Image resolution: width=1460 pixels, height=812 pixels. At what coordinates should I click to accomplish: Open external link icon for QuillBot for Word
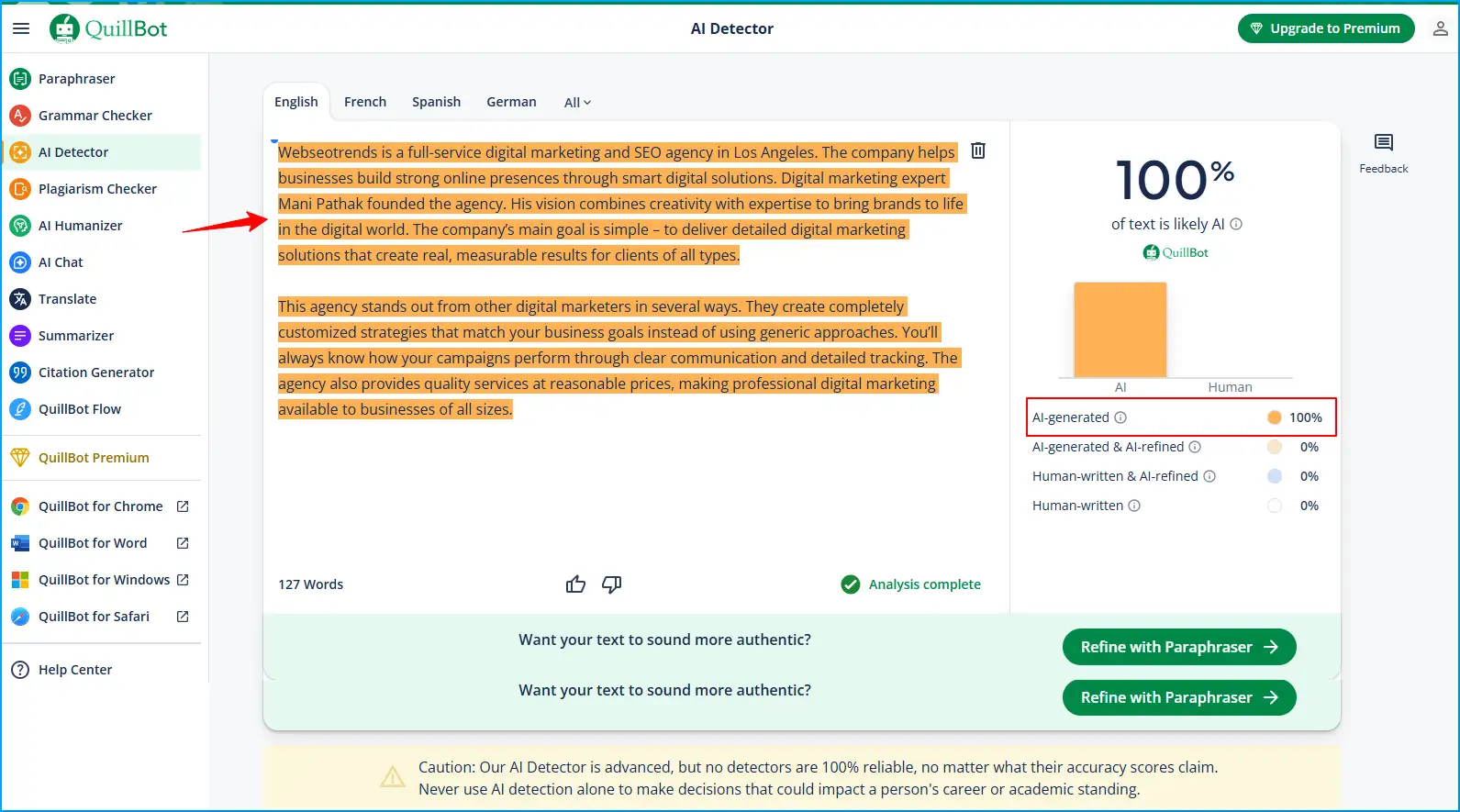(x=183, y=543)
